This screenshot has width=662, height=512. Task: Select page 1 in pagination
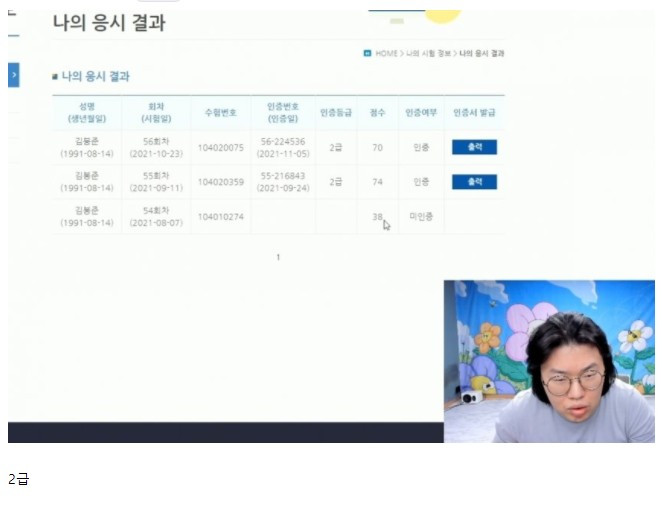[x=278, y=257]
